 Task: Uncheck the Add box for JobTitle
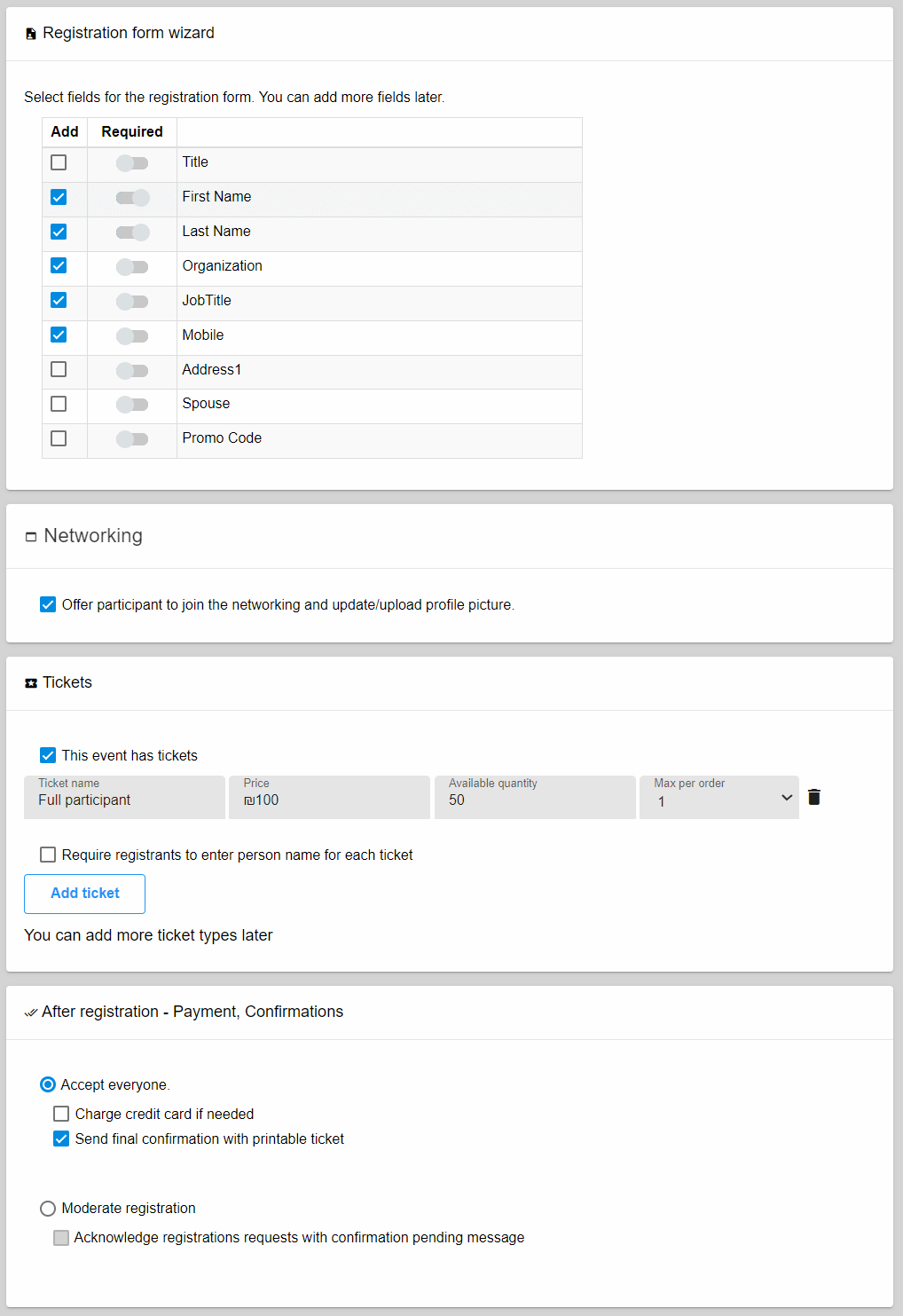pos(59,300)
